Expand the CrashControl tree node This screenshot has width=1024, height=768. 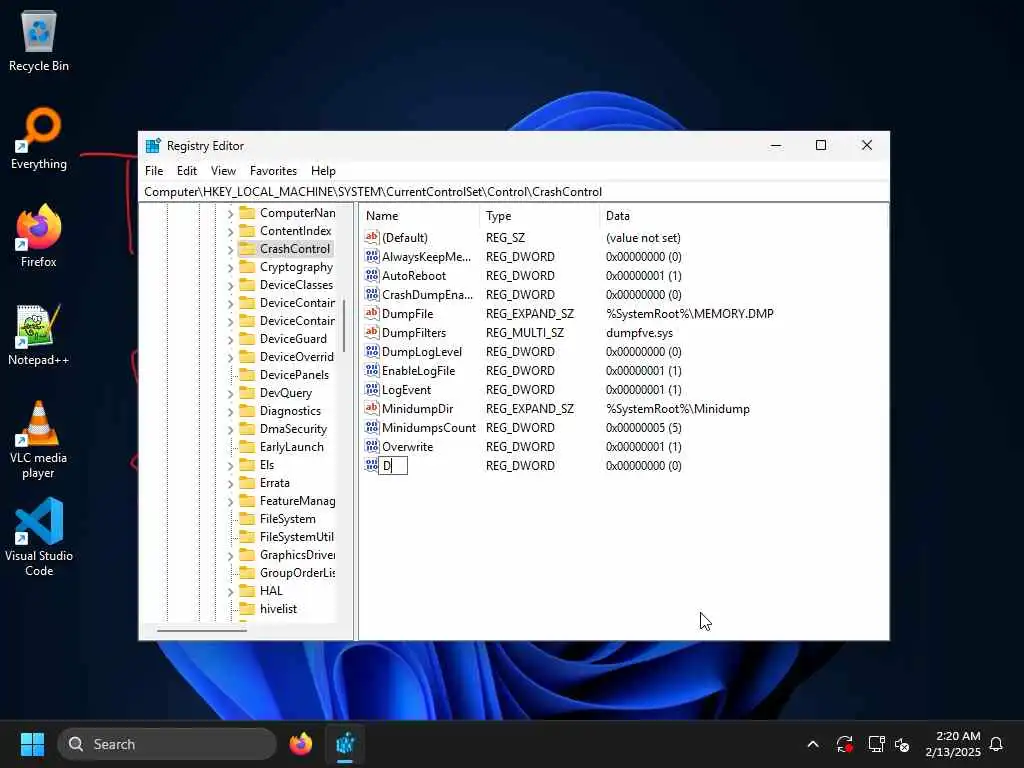tap(230, 249)
